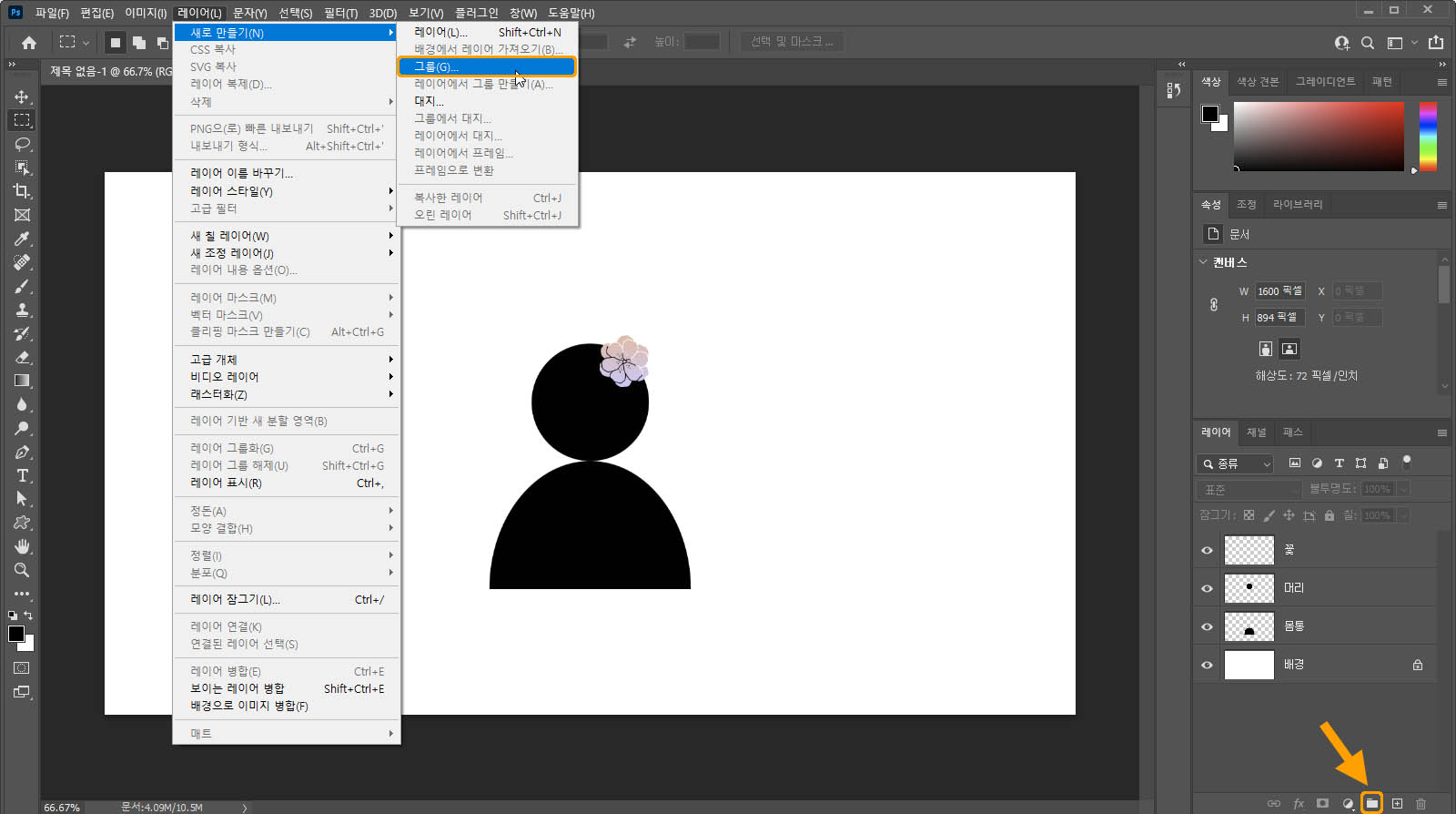Image resolution: width=1456 pixels, height=814 pixels.
Task: Click the Home icon in options bar
Action: [x=29, y=43]
